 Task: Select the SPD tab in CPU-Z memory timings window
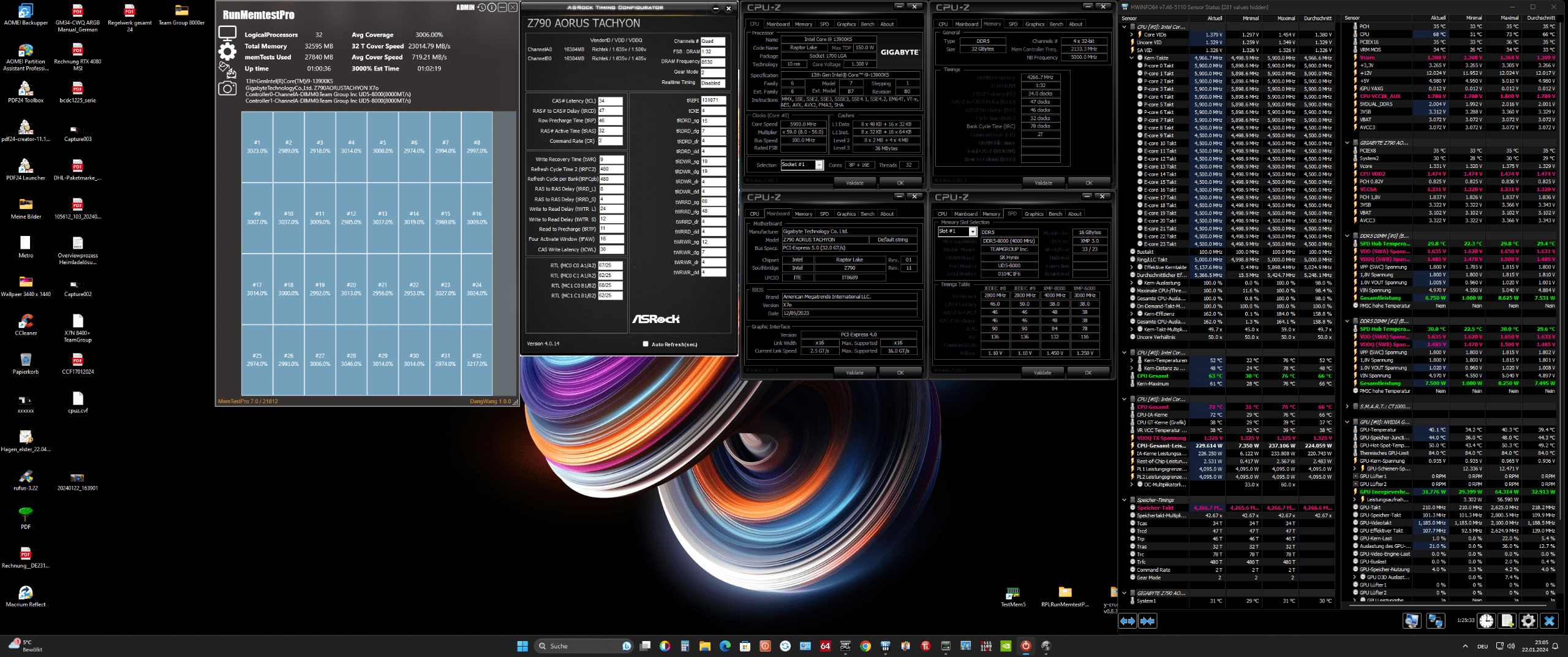point(1013,25)
